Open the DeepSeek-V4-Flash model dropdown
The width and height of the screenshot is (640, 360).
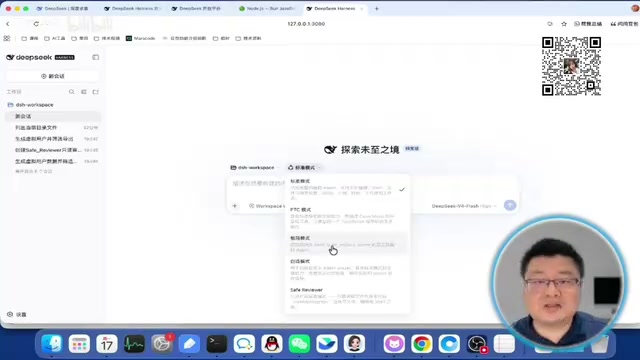click(464, 206)
